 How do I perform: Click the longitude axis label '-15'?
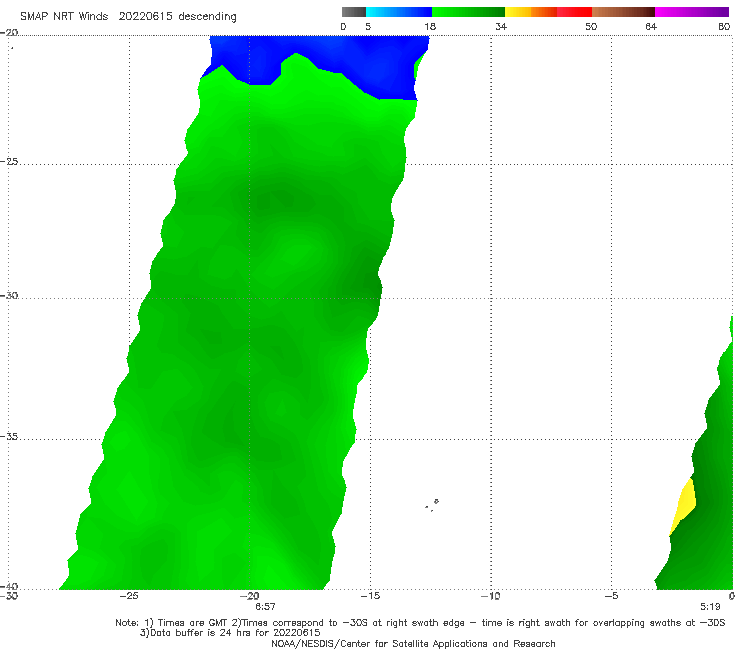tap(370, 596)
